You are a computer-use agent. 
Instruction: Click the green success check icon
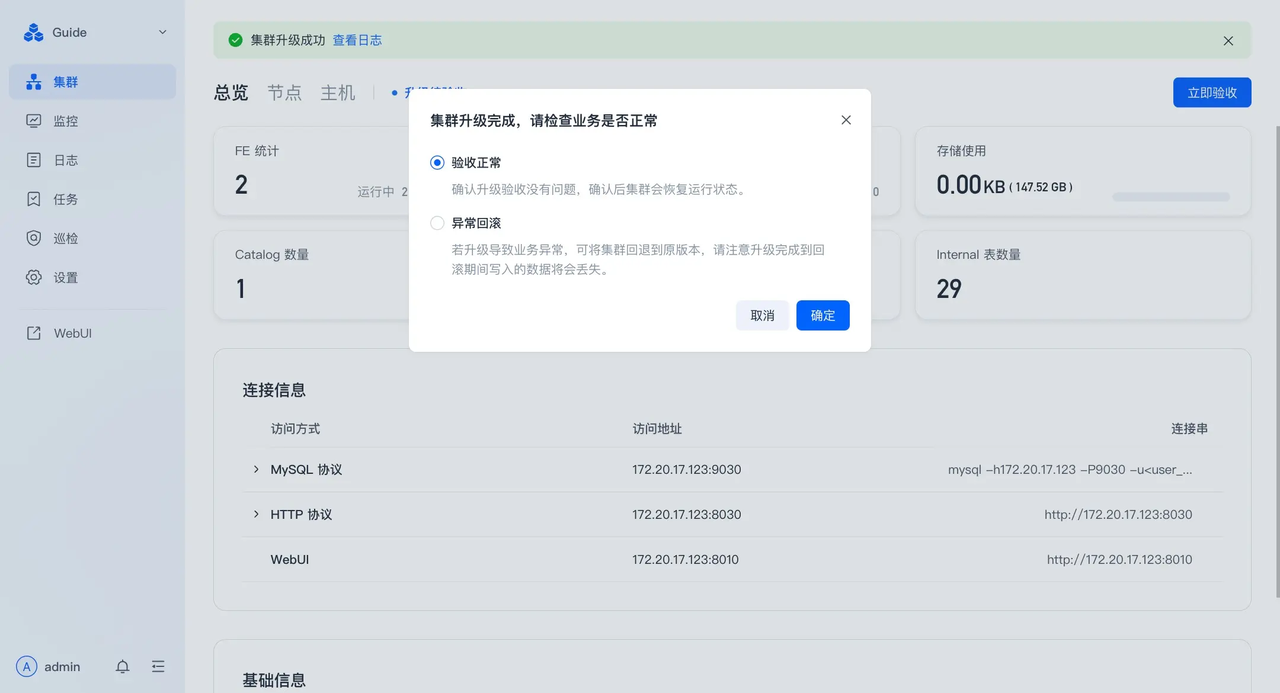click(236, 41)
